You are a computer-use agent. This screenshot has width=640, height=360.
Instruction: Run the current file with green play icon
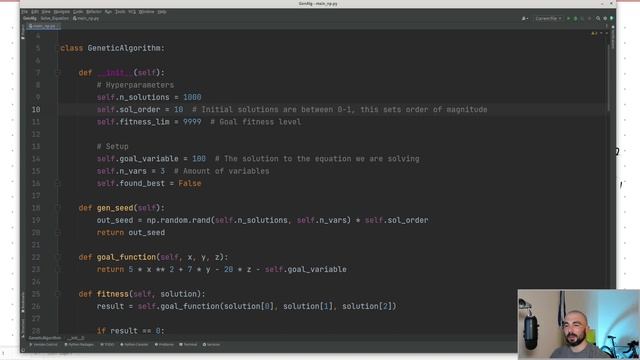[x=569, y=18]
